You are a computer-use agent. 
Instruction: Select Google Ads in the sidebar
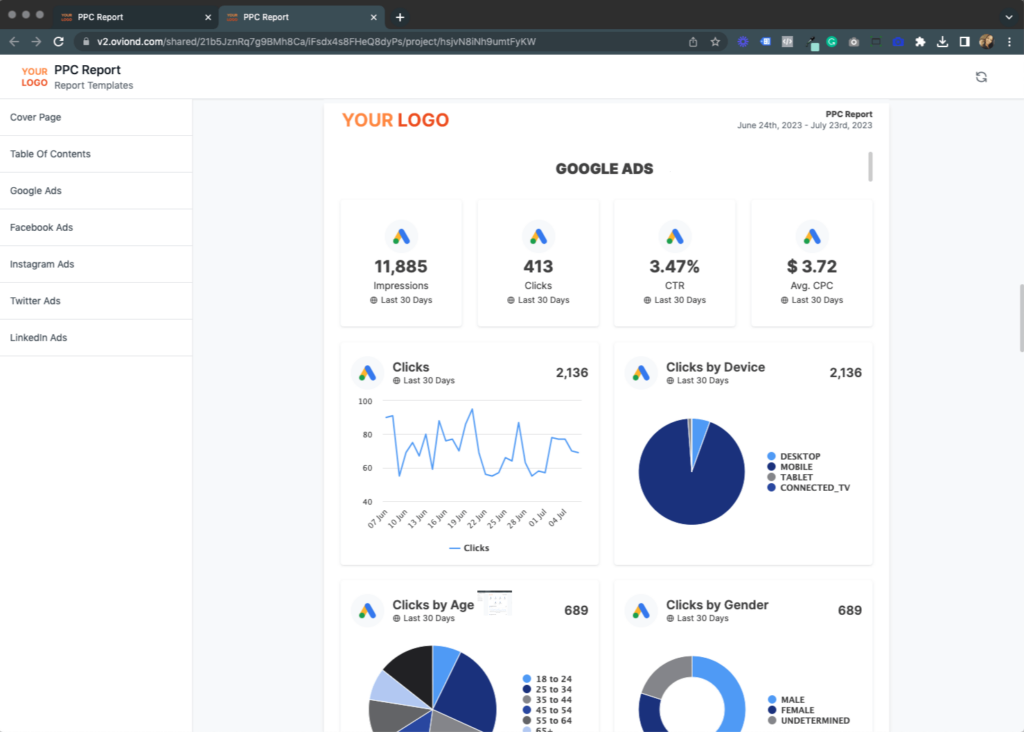(96, 191)
